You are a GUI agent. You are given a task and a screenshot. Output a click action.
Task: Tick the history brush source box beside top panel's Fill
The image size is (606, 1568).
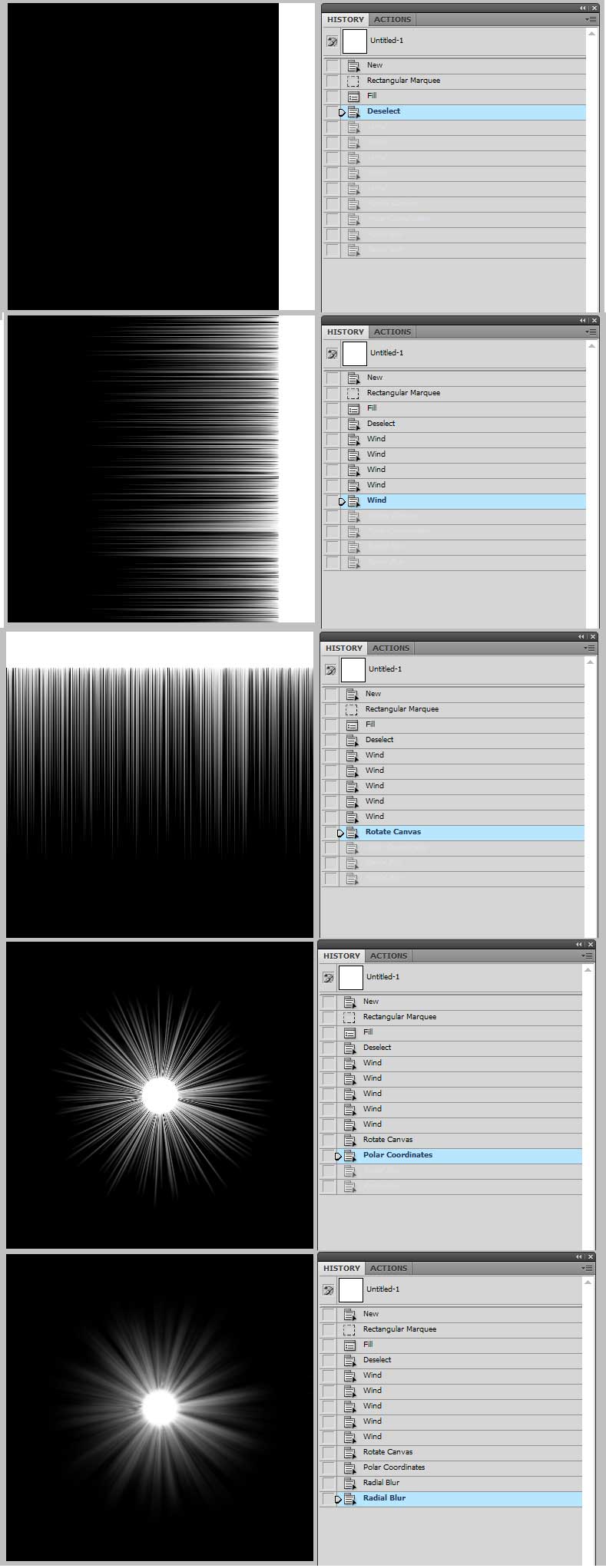(x=332, y=96)
